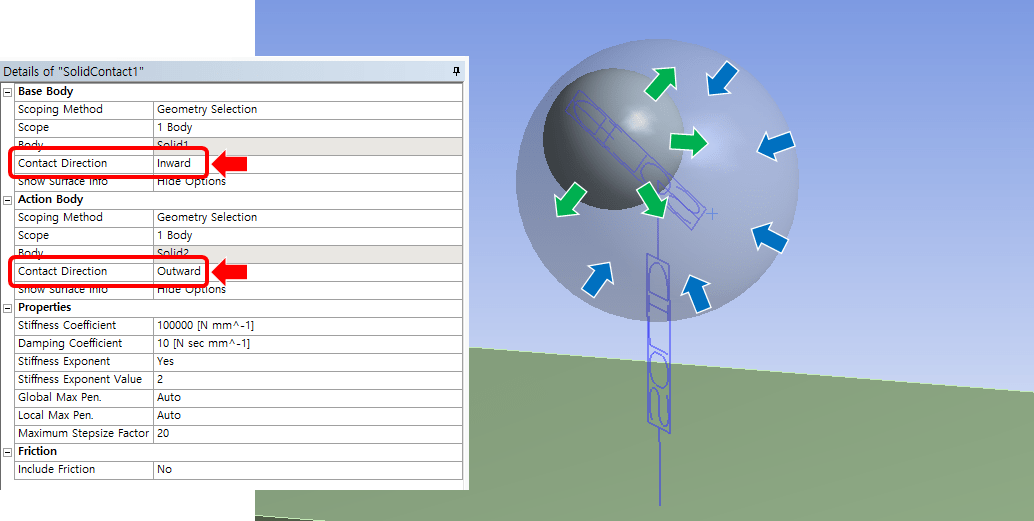Select Base Body Scope value 1 Body

[x=307, y=127]
